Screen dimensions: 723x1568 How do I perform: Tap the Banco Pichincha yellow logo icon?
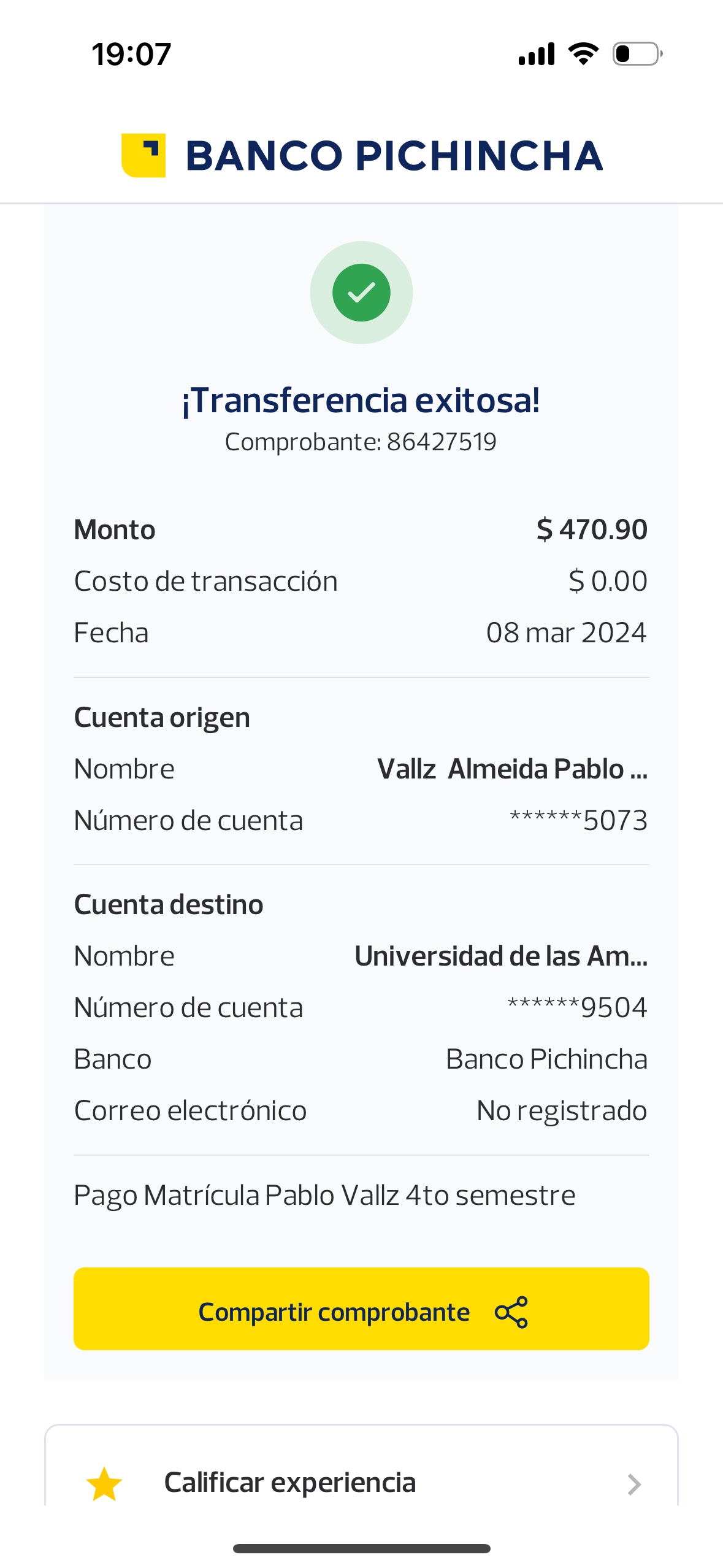[x=143, y=155]
